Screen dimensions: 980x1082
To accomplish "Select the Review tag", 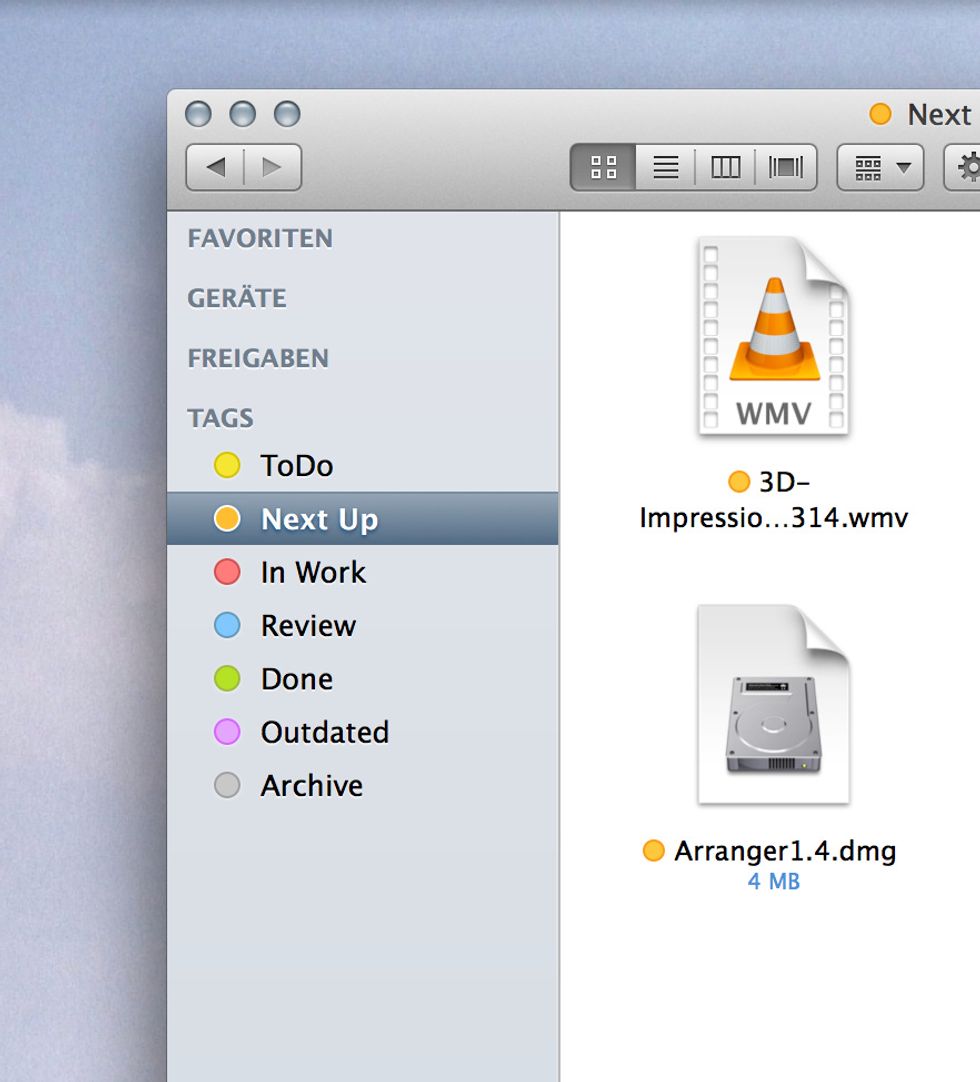I will [362, 625].
